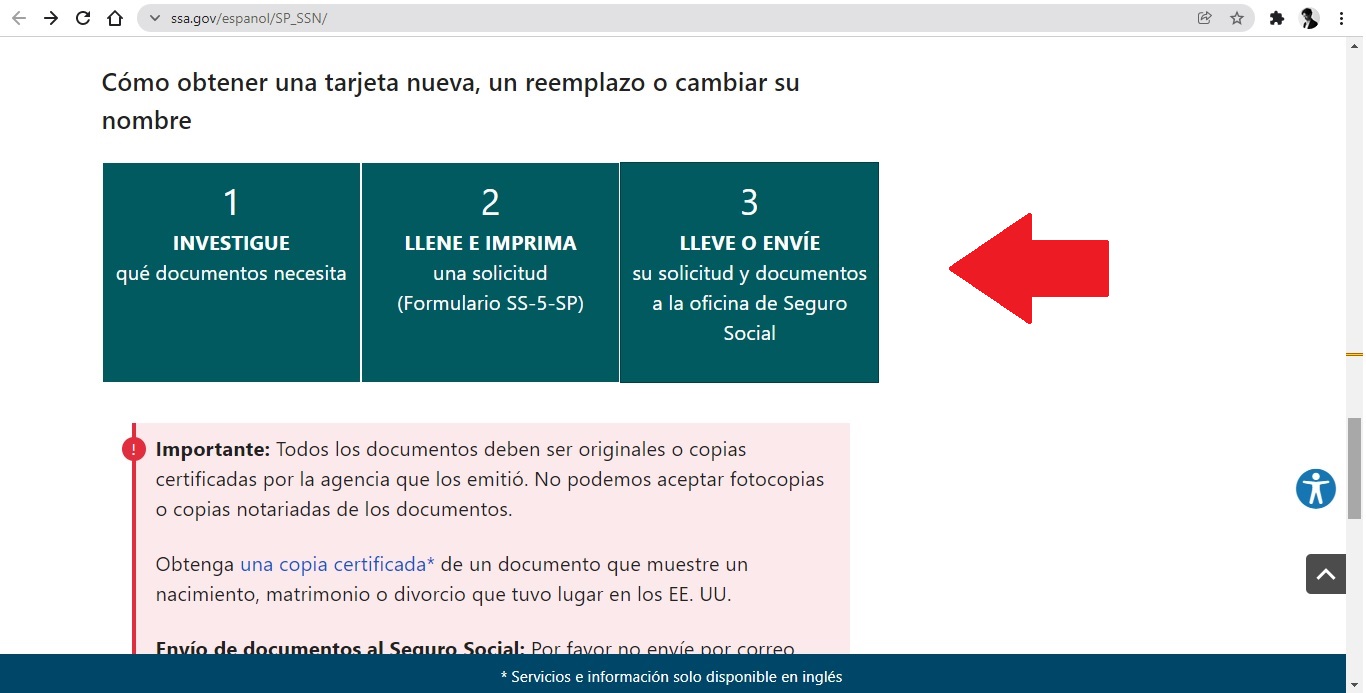Open the Extensions puzzle icon

pyautogui.click(x=1276, y=18)
